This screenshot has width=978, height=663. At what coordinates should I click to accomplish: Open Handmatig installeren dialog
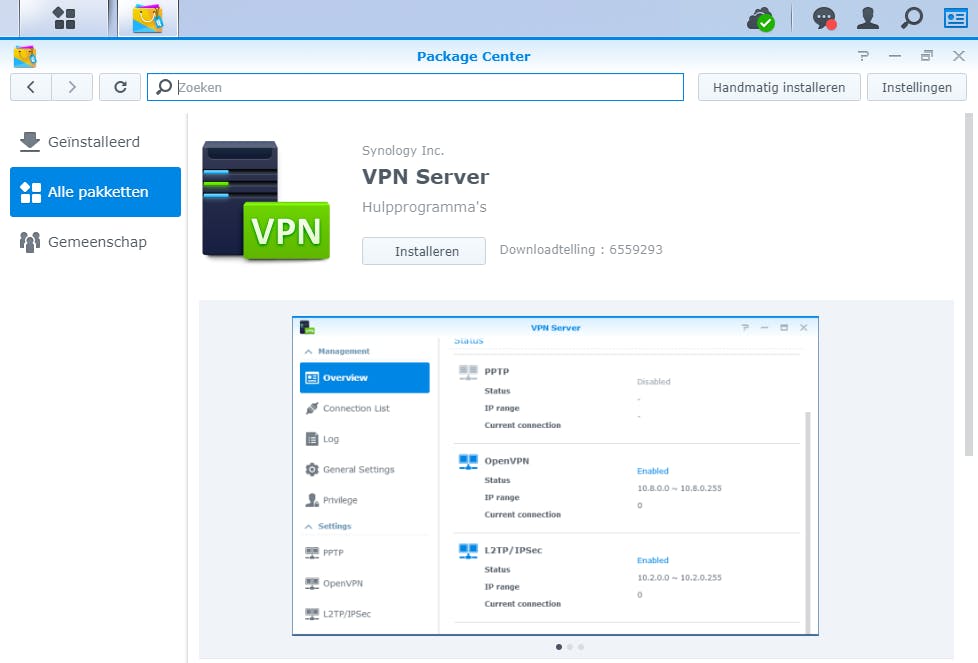point(779,87)
